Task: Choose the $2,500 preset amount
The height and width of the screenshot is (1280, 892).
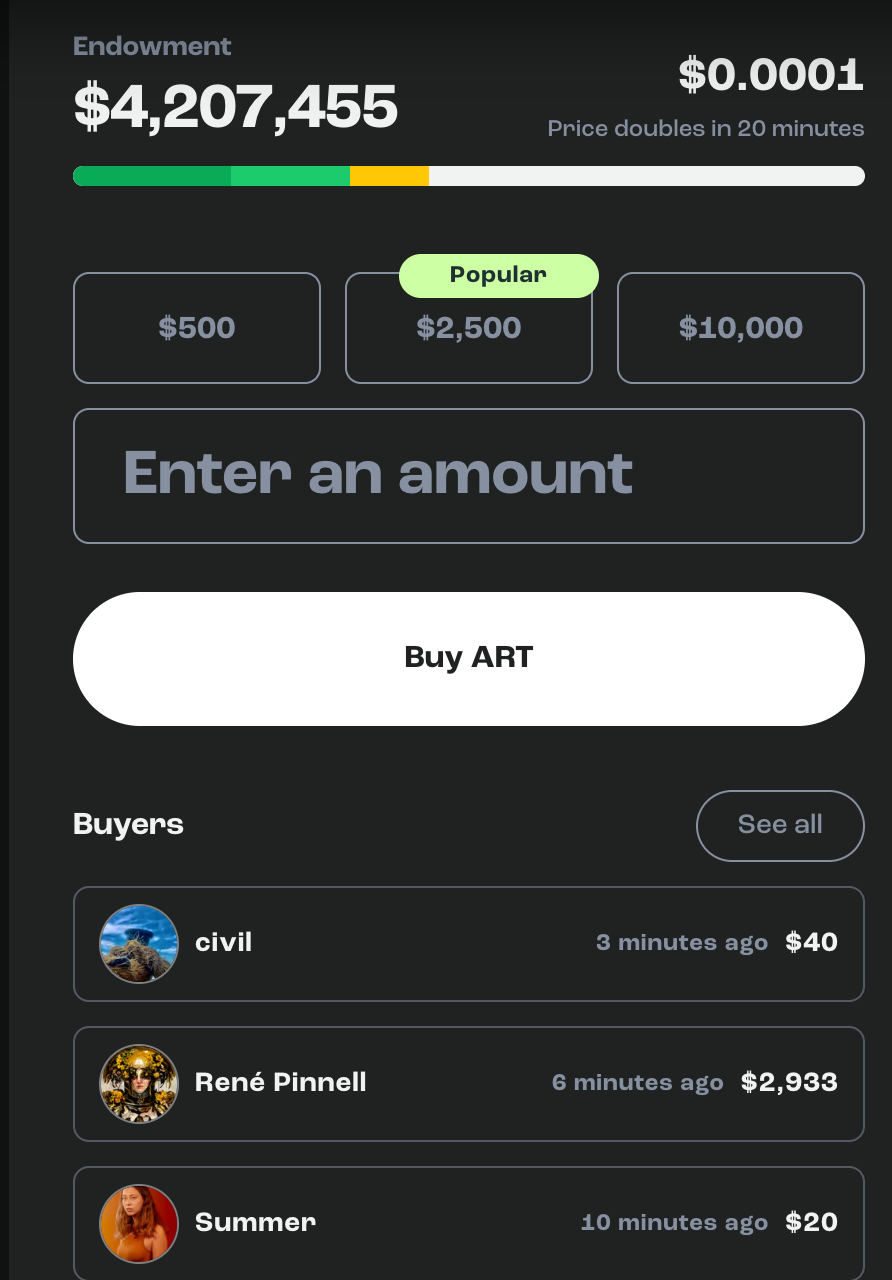Action: point(469,328)
